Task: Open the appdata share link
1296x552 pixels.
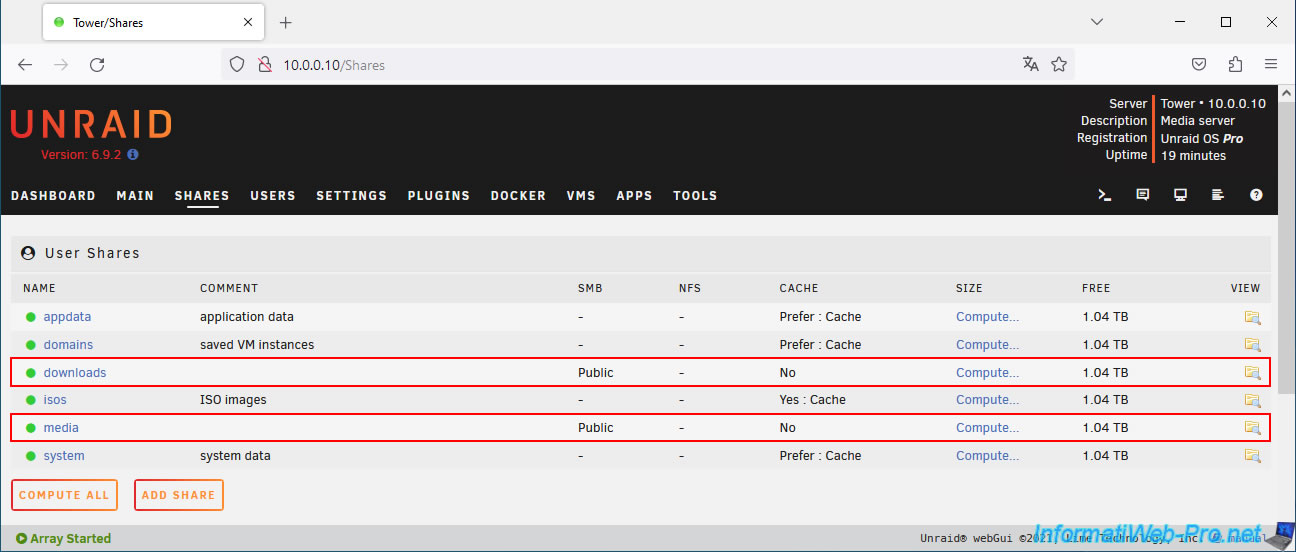Action: tap(67, 317)
